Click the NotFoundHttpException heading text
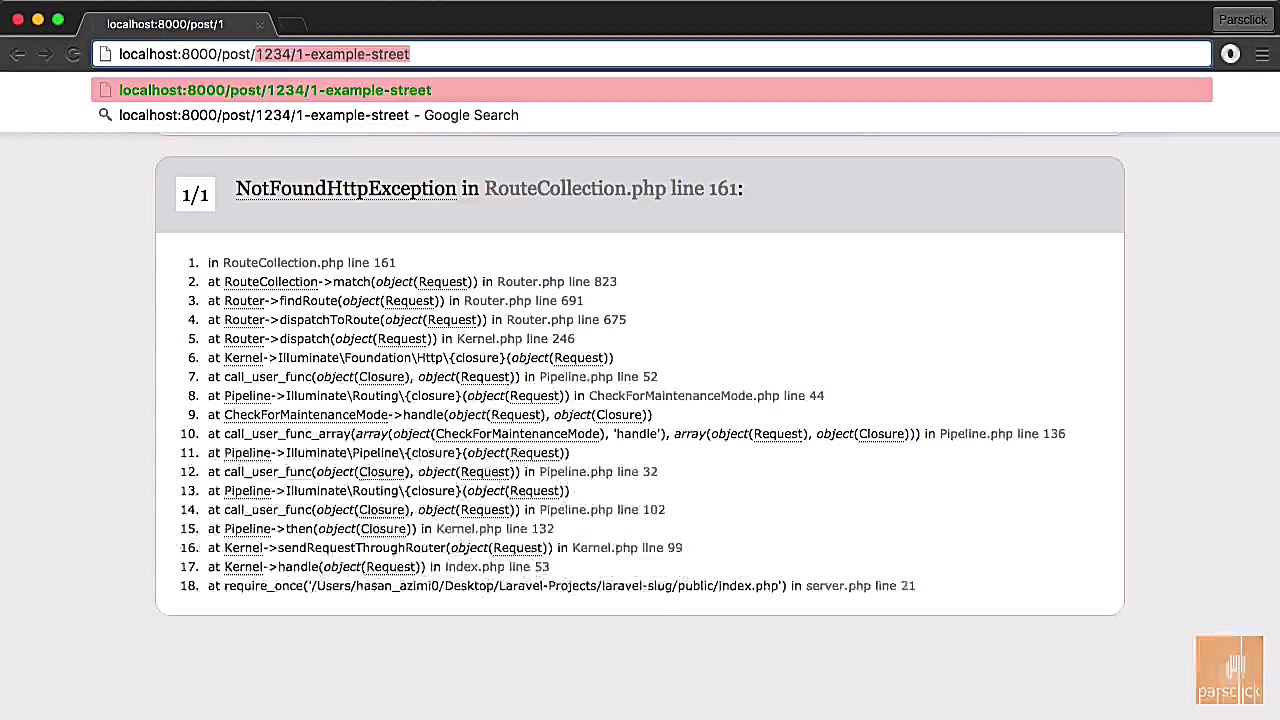 pyautogui.click(x=346, y=189)
